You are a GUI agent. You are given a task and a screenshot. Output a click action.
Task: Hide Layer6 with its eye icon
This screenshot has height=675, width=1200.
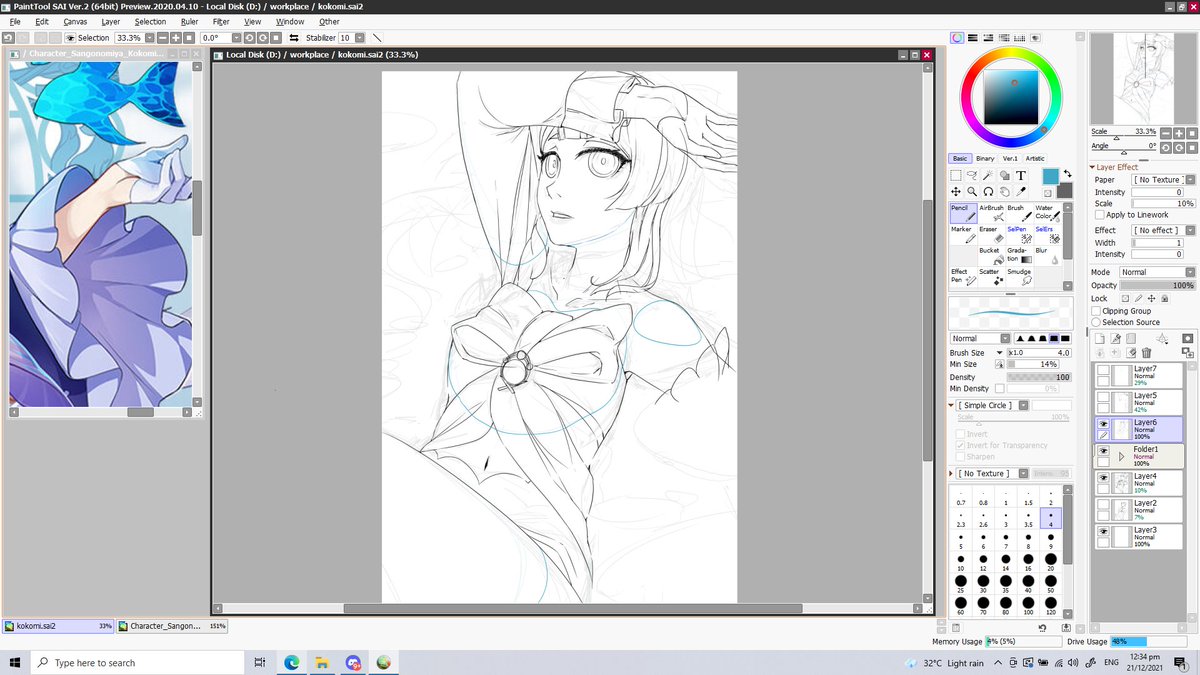click(x=1103, y=425)
